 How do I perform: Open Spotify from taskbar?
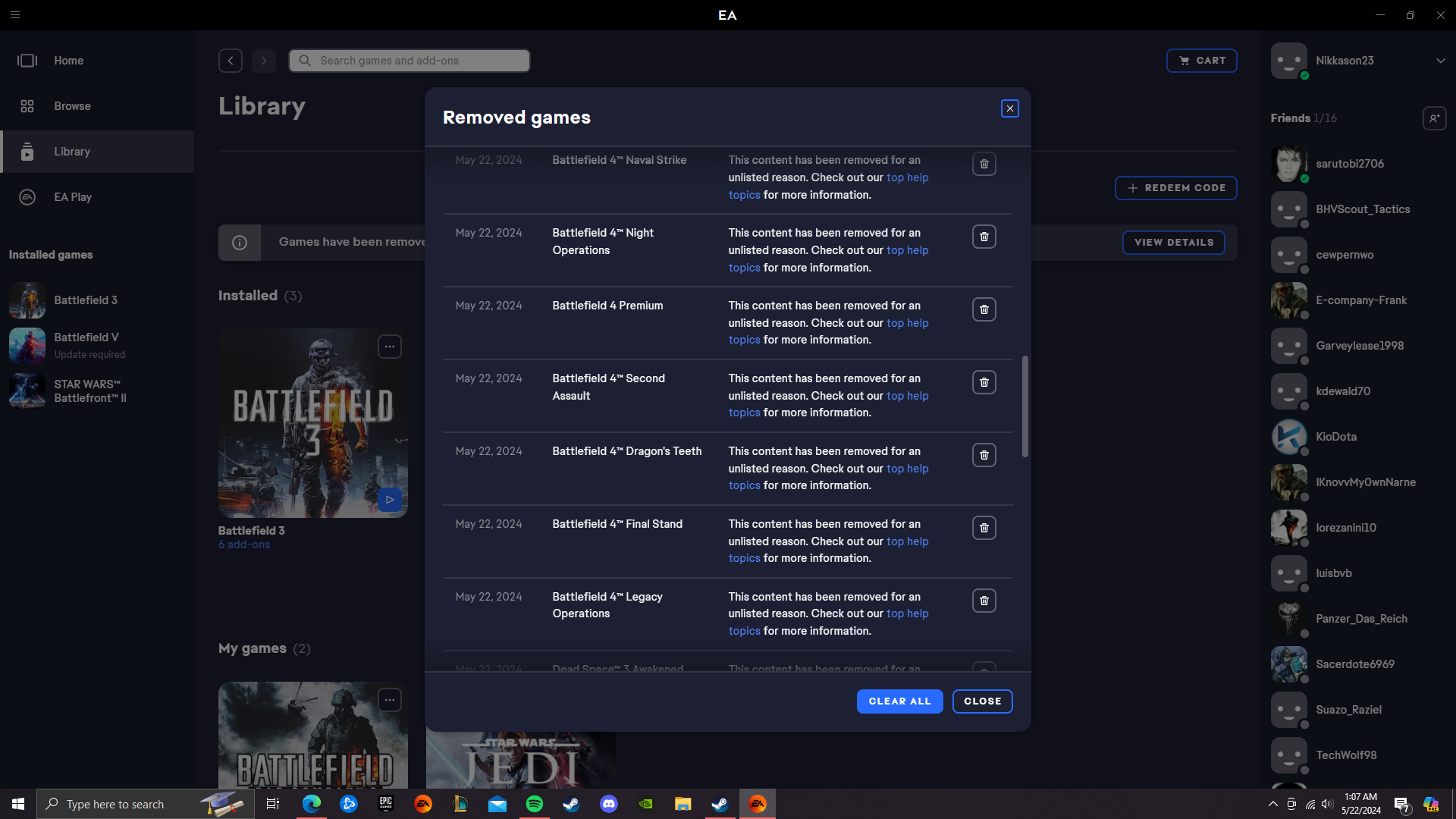(534, 804)
